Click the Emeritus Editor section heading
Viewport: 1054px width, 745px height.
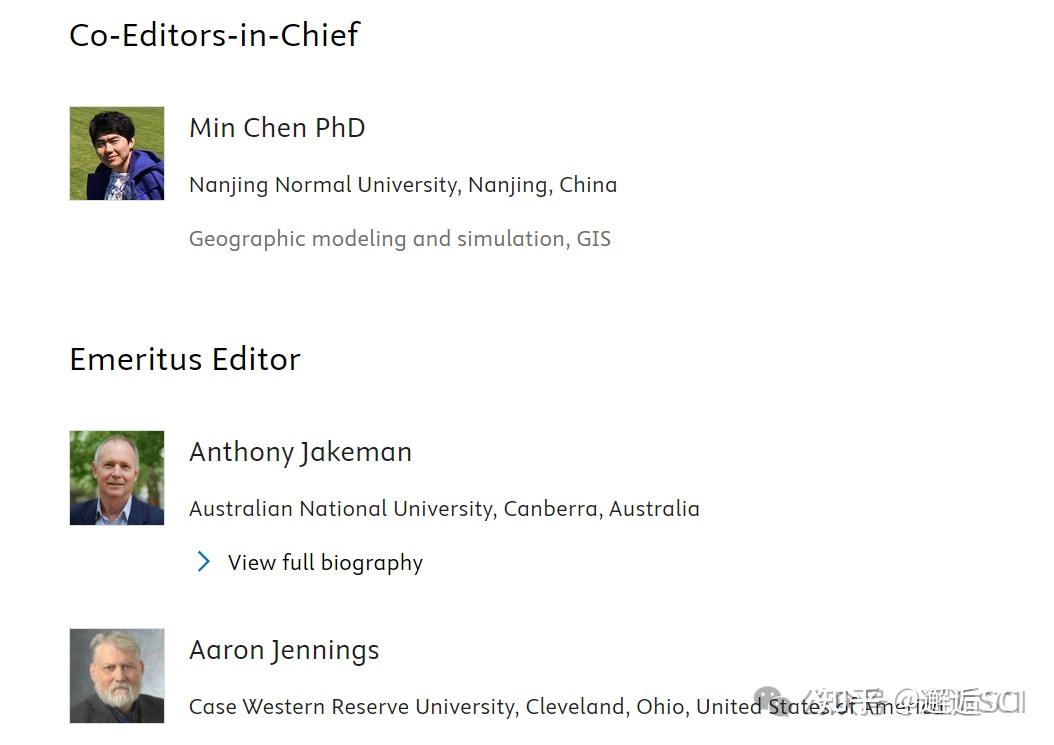[185, 359]
